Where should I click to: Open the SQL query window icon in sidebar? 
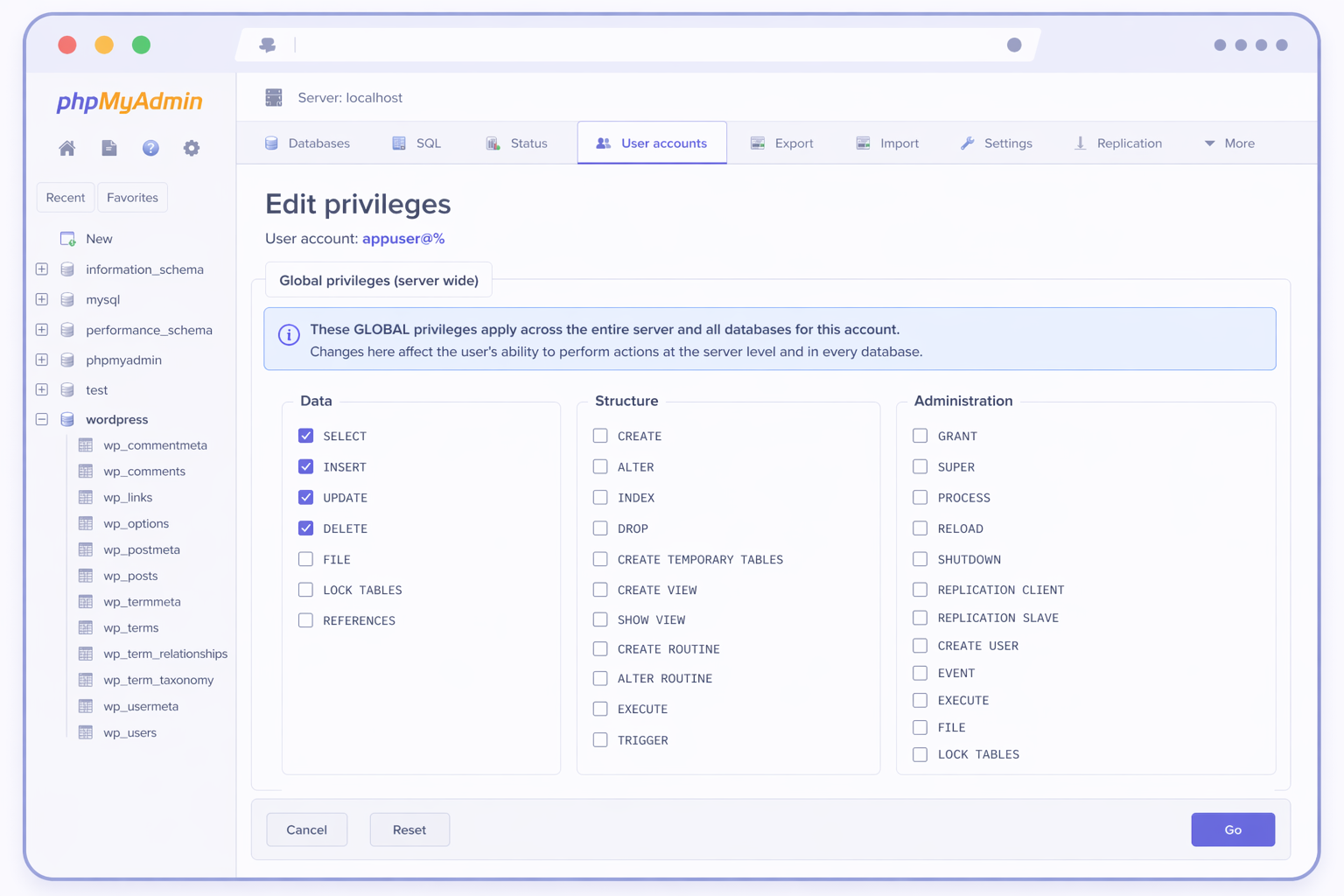coord(108,148)
